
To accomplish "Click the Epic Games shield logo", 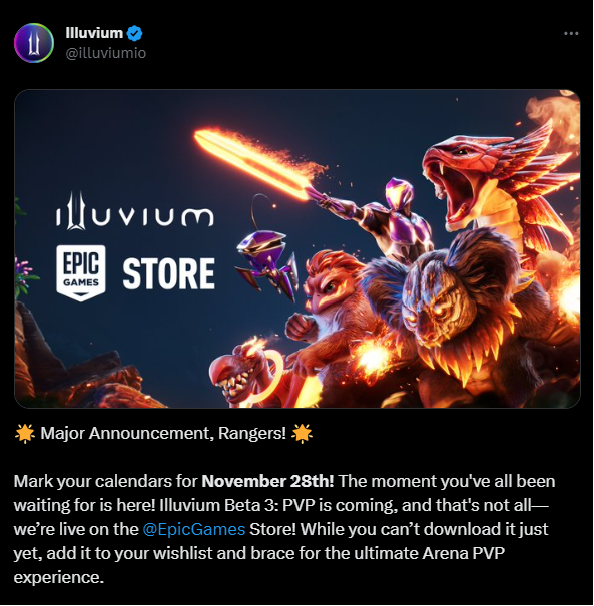I will [x=81, y=273].
